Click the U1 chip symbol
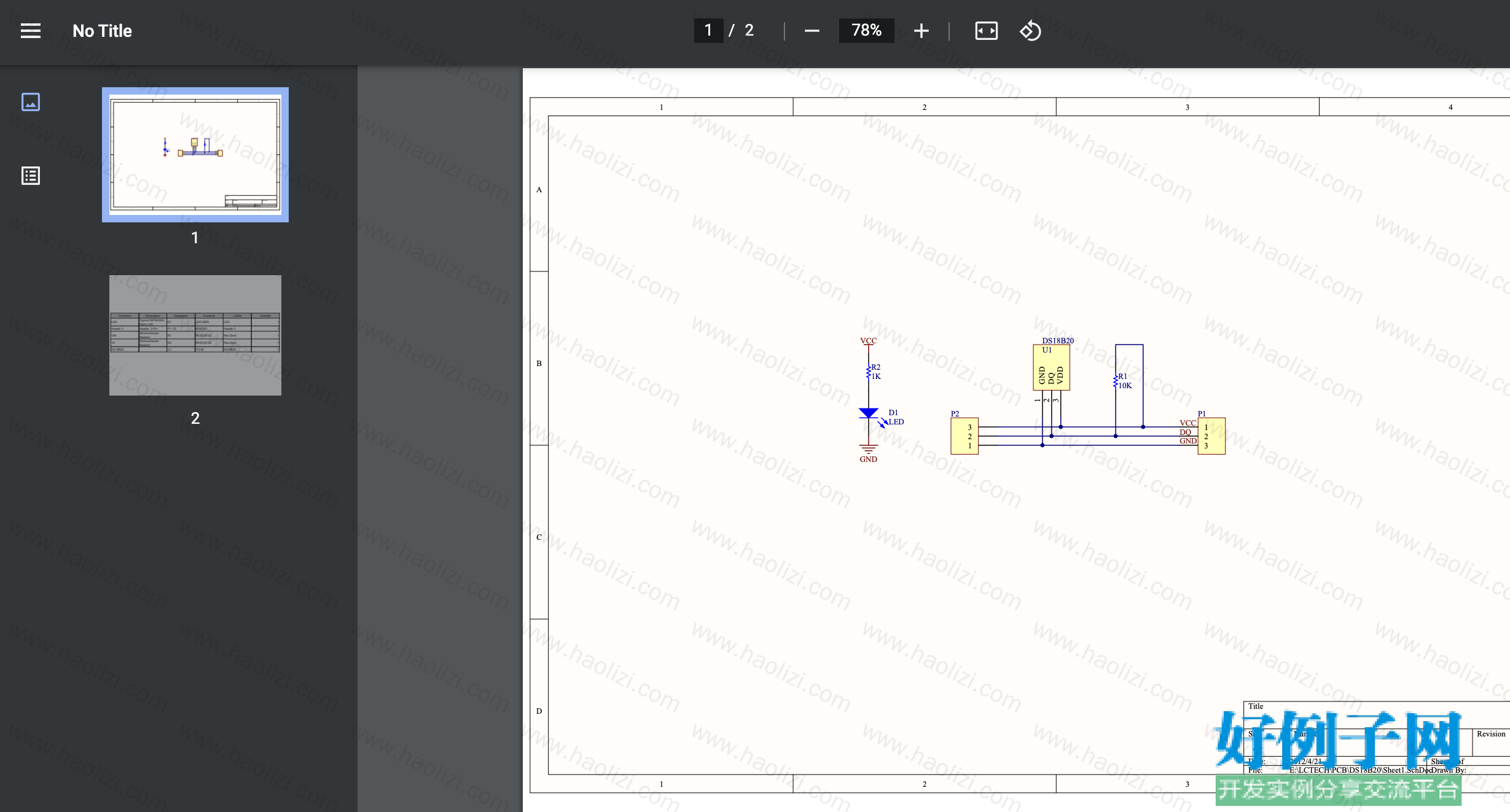 pyautogui.click(x=1051, y=367)
